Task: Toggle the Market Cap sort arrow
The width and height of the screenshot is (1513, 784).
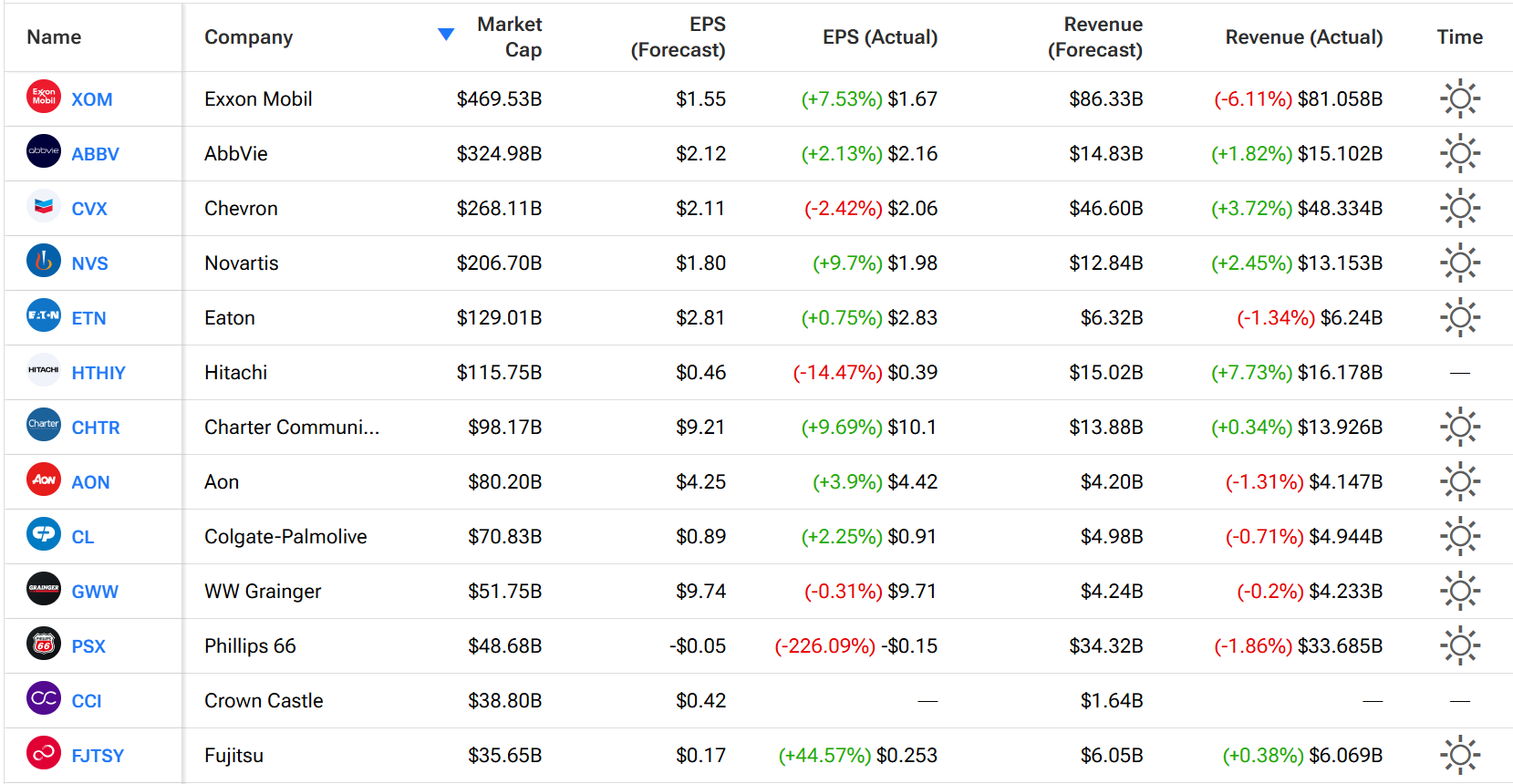Action: [446, 35]
